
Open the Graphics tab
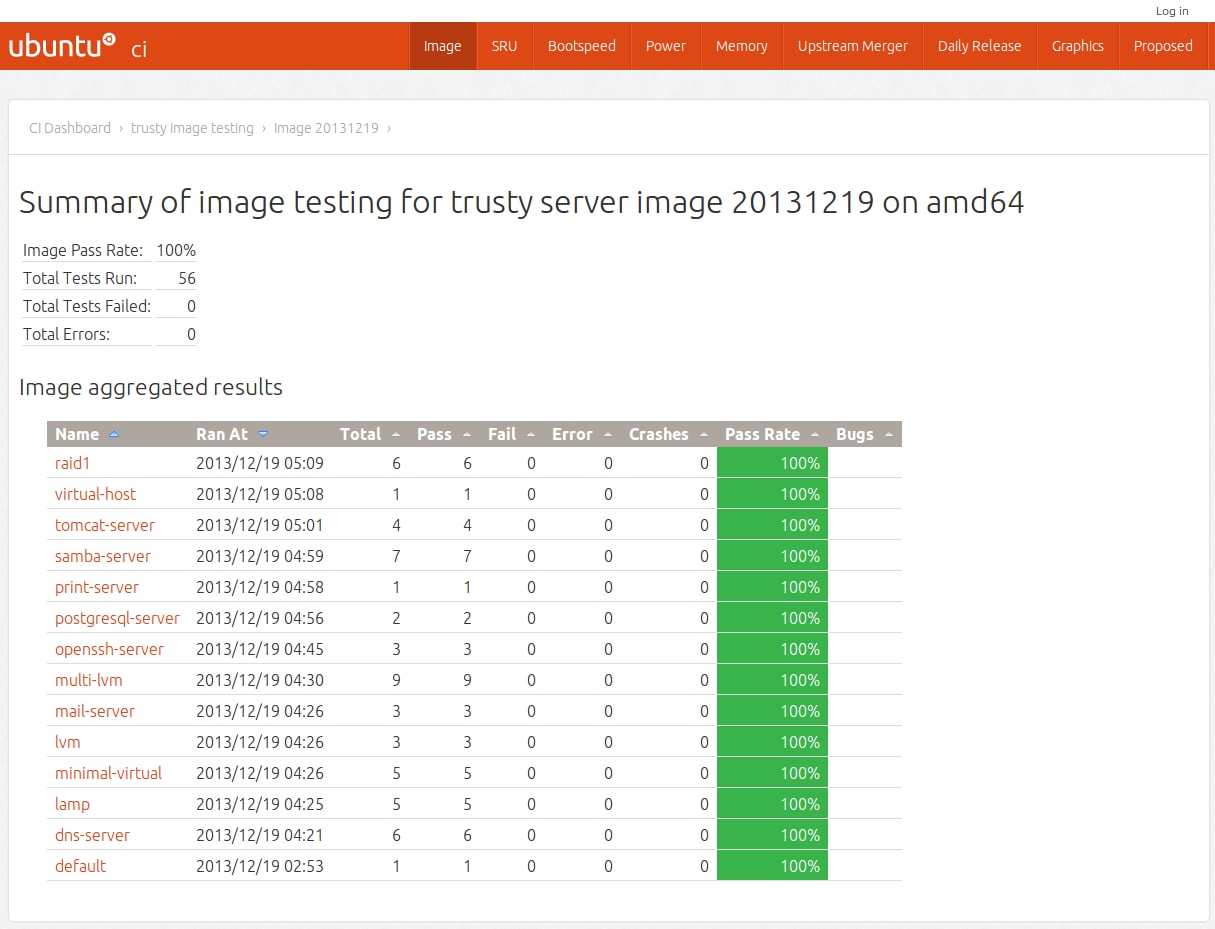pos(1078,46)
